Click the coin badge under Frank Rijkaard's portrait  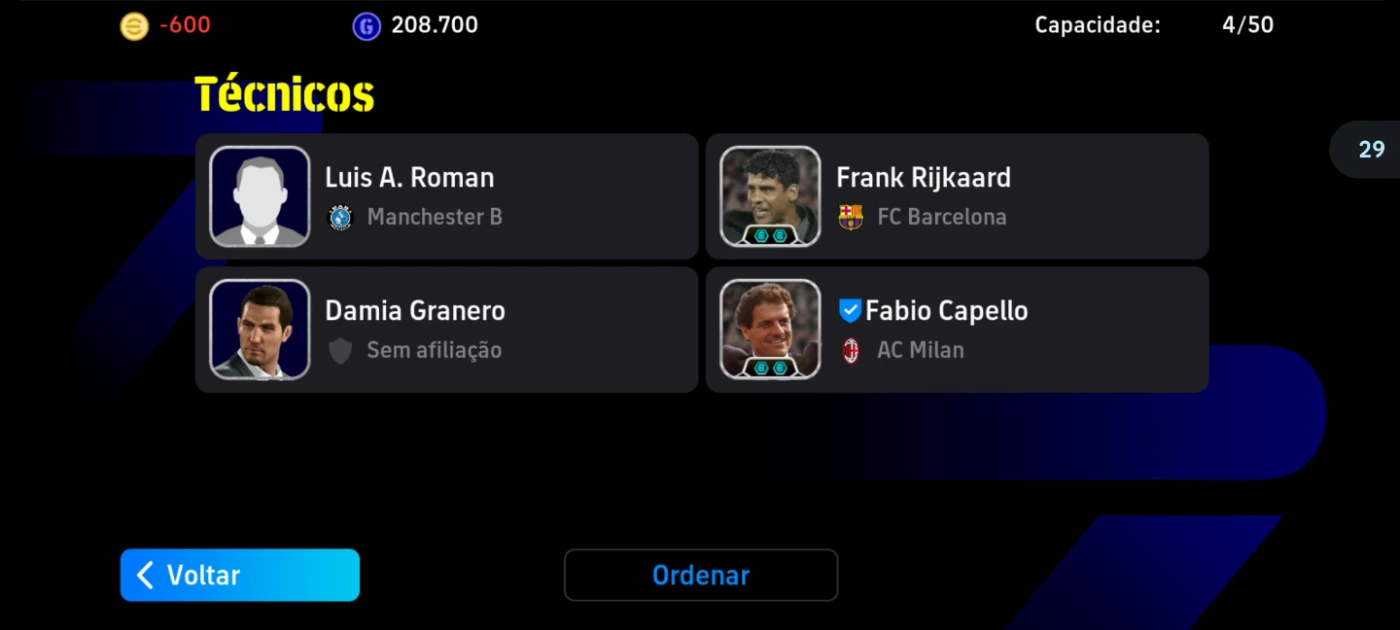pyautogui.click(x=770, y=236)
